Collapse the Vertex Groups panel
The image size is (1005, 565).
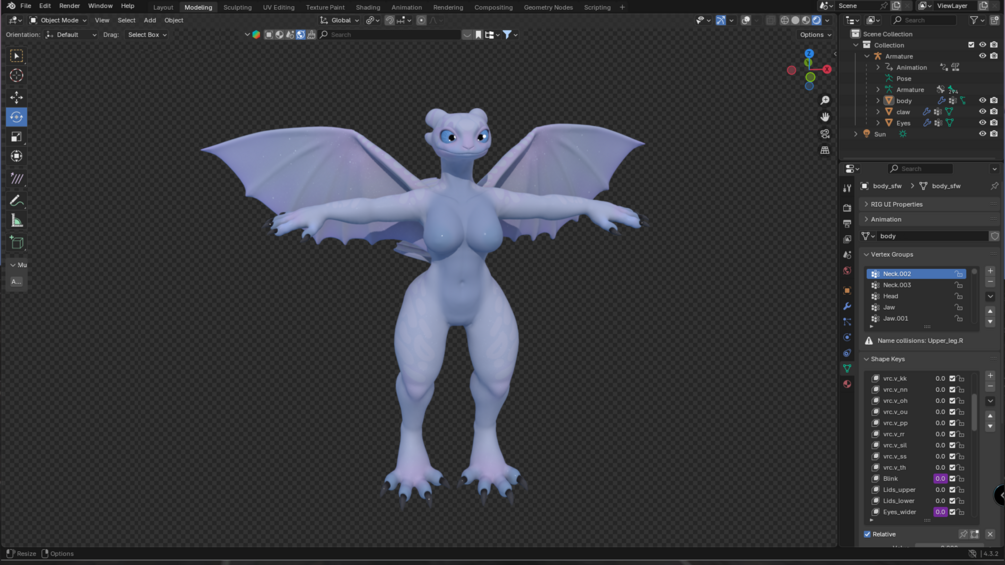pos(892,254)
